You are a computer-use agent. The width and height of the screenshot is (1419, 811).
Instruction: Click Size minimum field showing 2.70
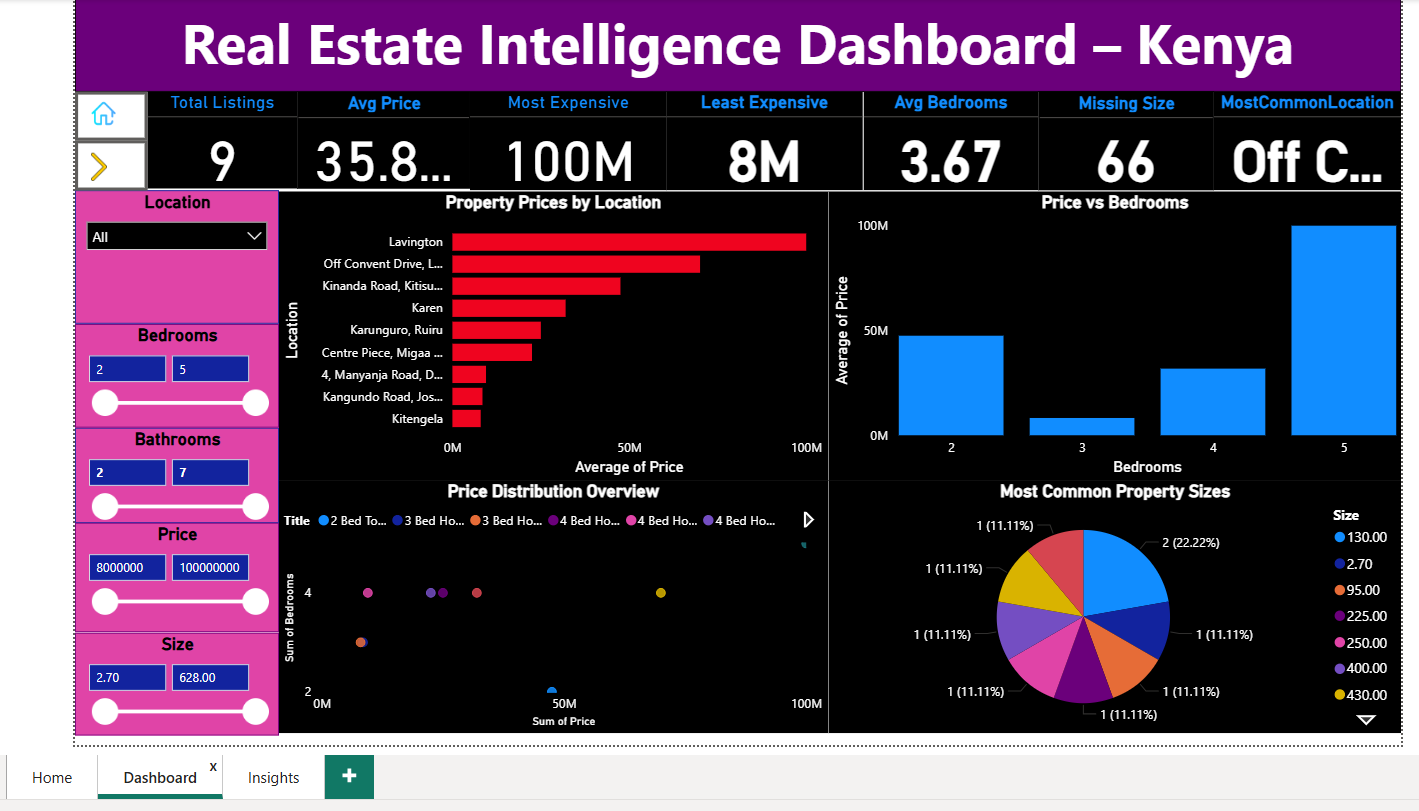click(127, 677)
